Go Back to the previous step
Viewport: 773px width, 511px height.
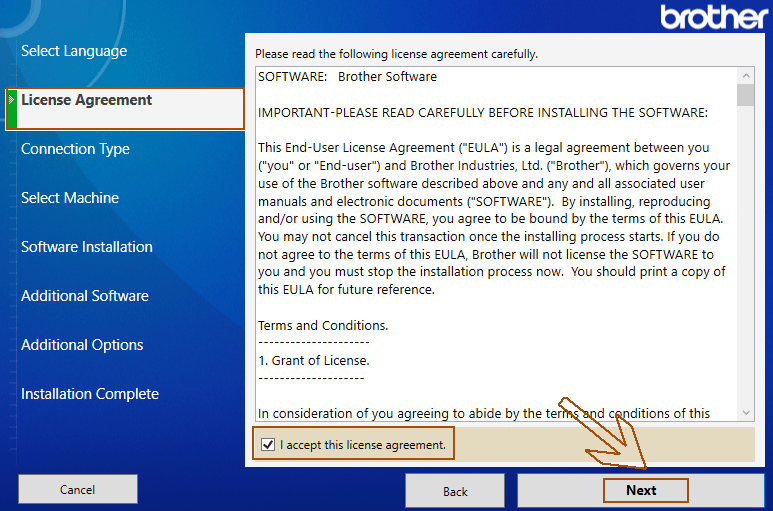point(455,491)
